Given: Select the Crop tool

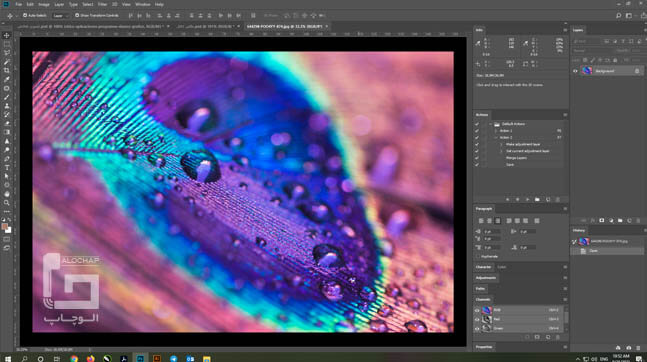Looking at the screenshot, I should (x=7, y=71).
